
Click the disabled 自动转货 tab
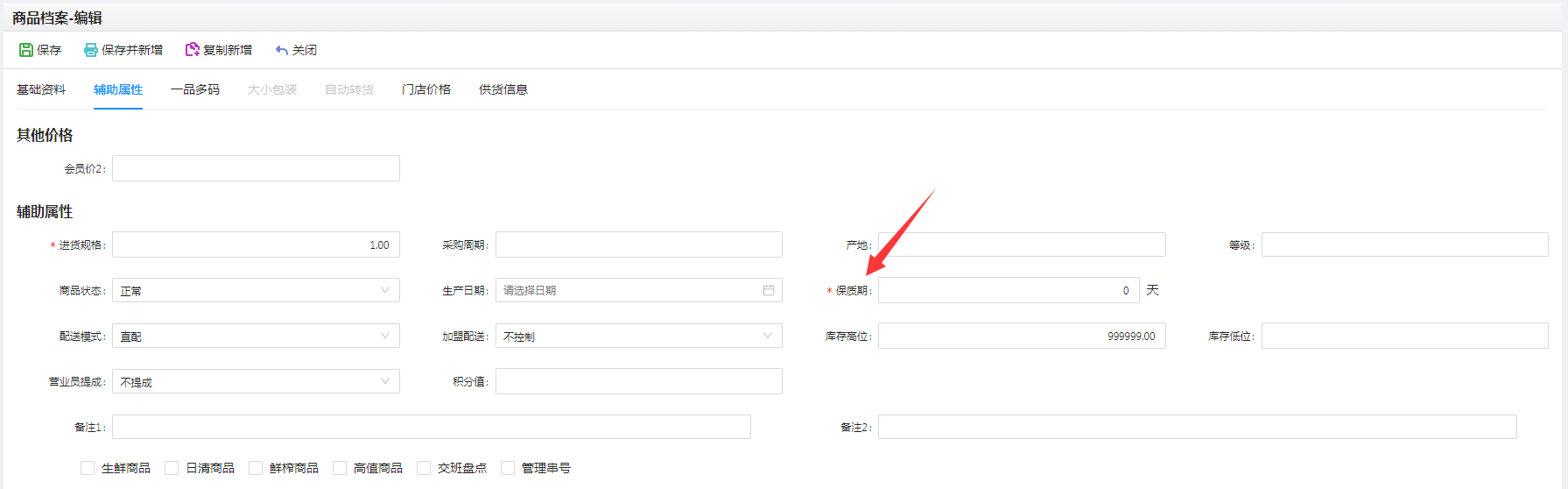[x=349, y=89]
